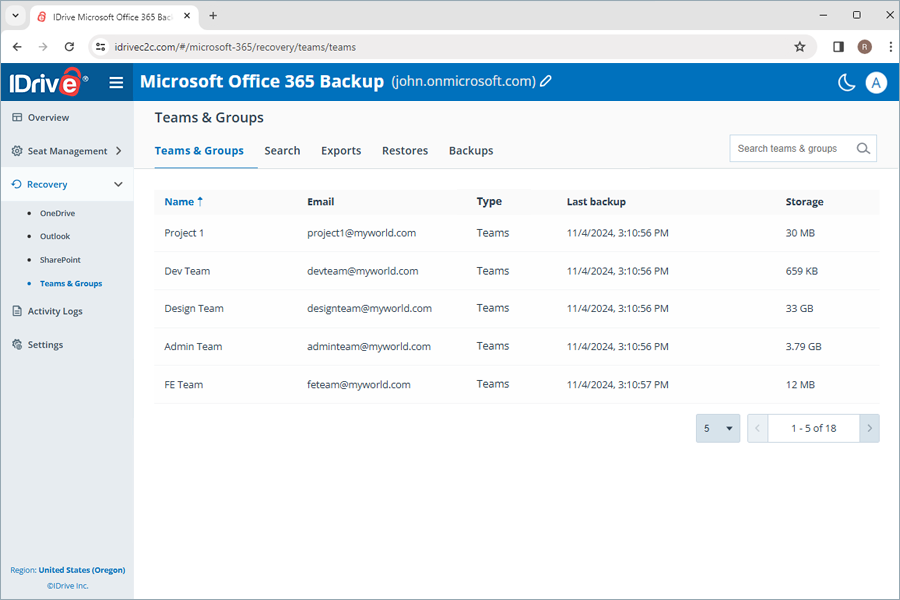
Task: Select the Recovery restore icon in sidebar
Action: (x=17, y=184)
